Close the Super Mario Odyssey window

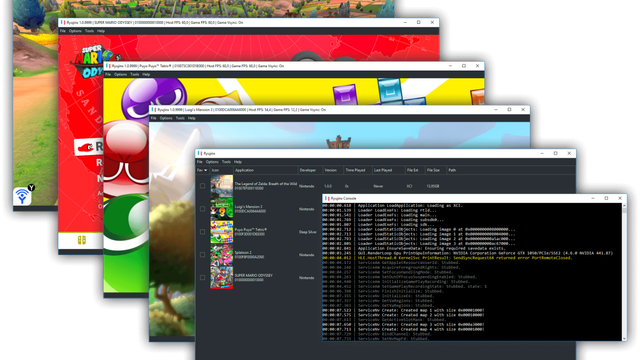tap(432, 22)
